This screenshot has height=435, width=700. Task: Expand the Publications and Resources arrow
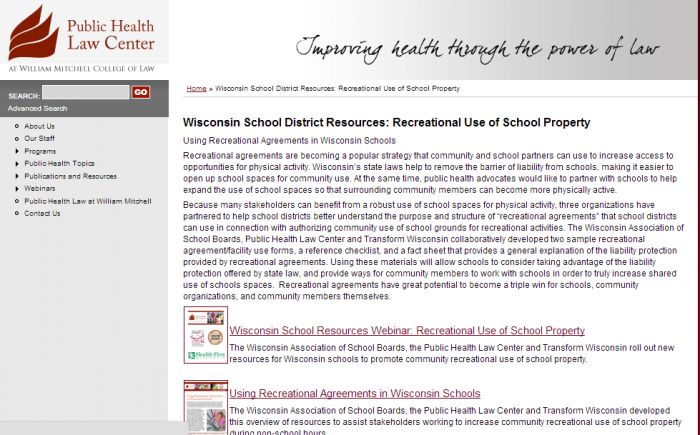[17, 176]
